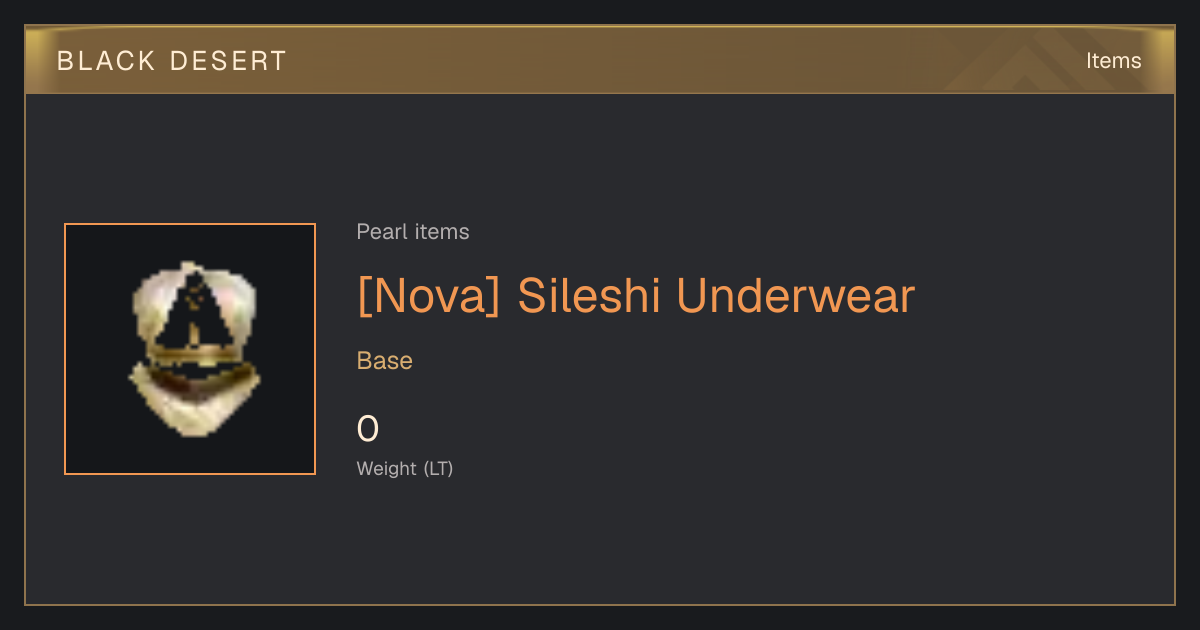Select the Pearl items category label
Image resolution: width=1200 pixels, height=630 pixels.
click(413, 232)
